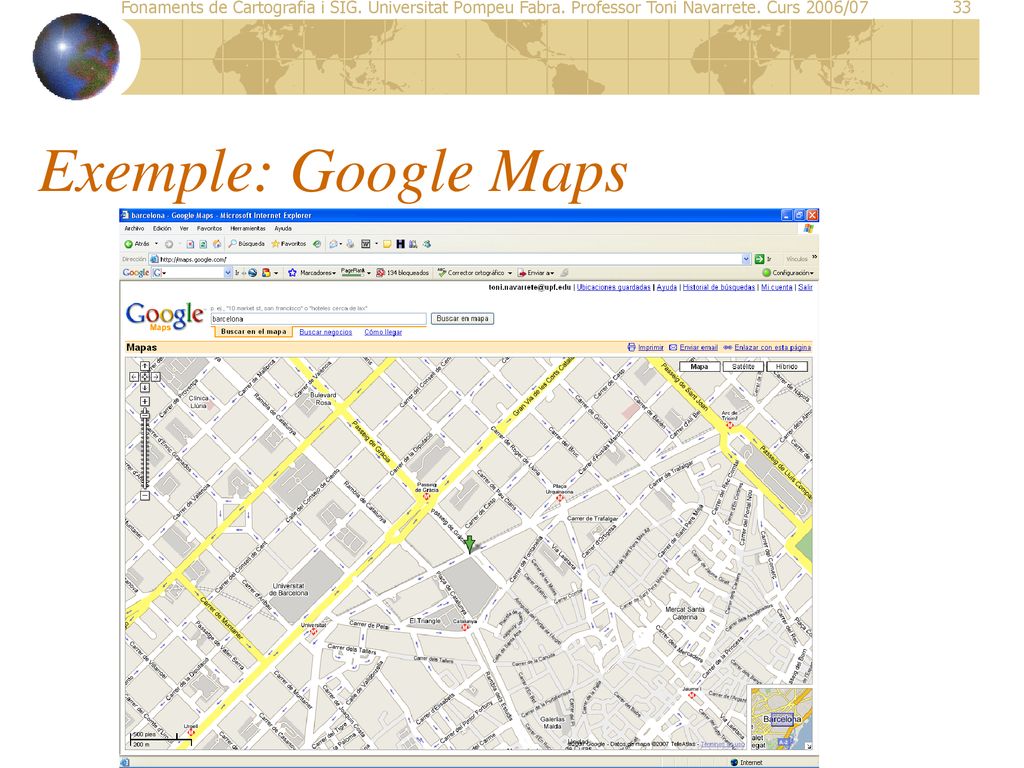This screenshot has height=768, width=1024.
Task: Click the Ir go arrow button
Action: pos(760,259)
